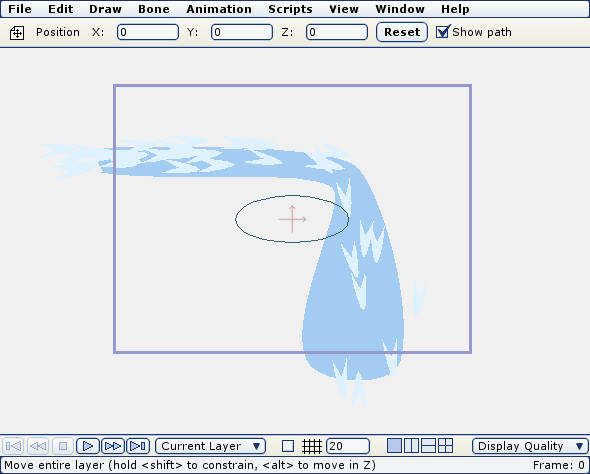Click the Position X input field
This screenshot has width=590, height=474.
(x=148, y=32)
